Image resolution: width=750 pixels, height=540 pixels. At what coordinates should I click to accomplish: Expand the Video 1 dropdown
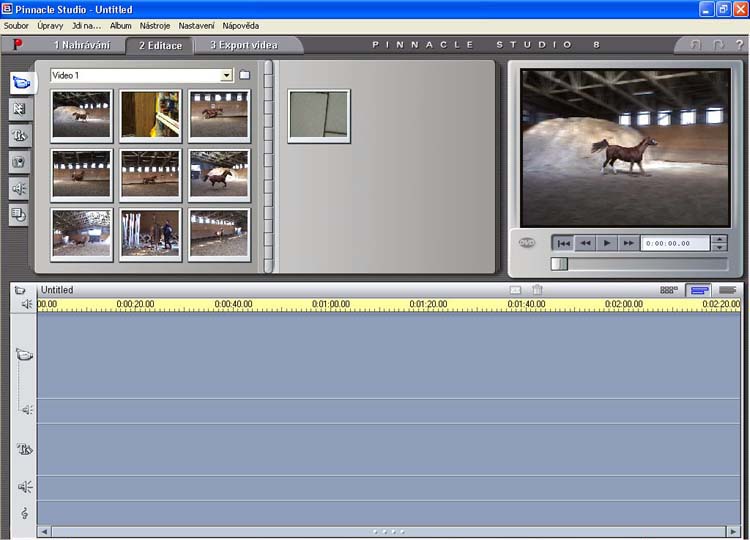(x=227, y=75)
